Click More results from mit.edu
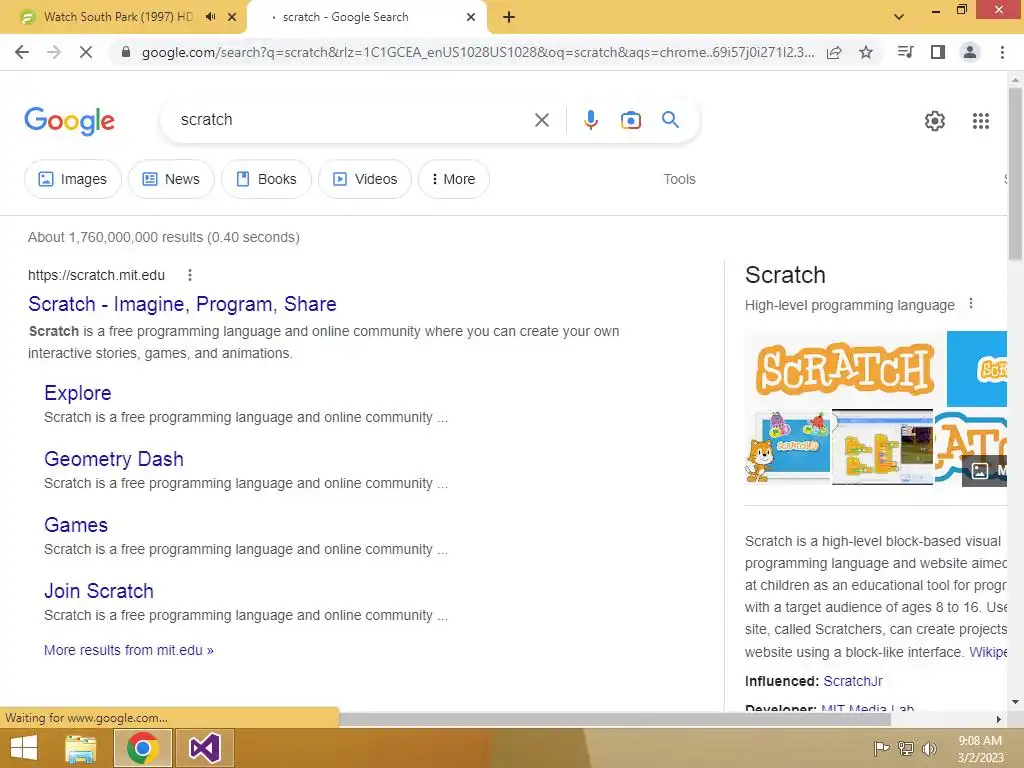Screen dimensions: 1024x768 pyautogui.click(x=129, y=650)
